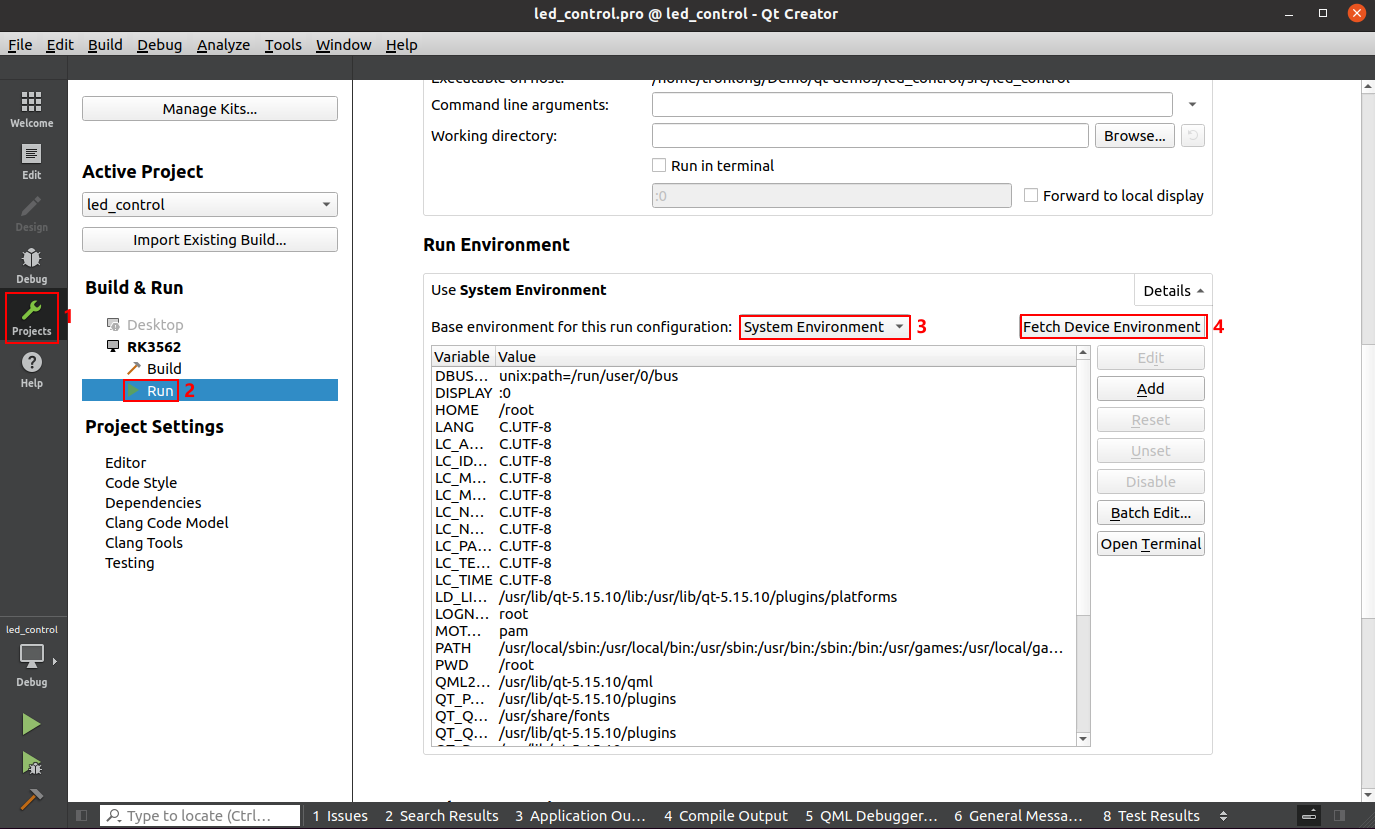1375x829 pixels.
Task: Open the Projects mode
Action: click(x=31, y=318)
